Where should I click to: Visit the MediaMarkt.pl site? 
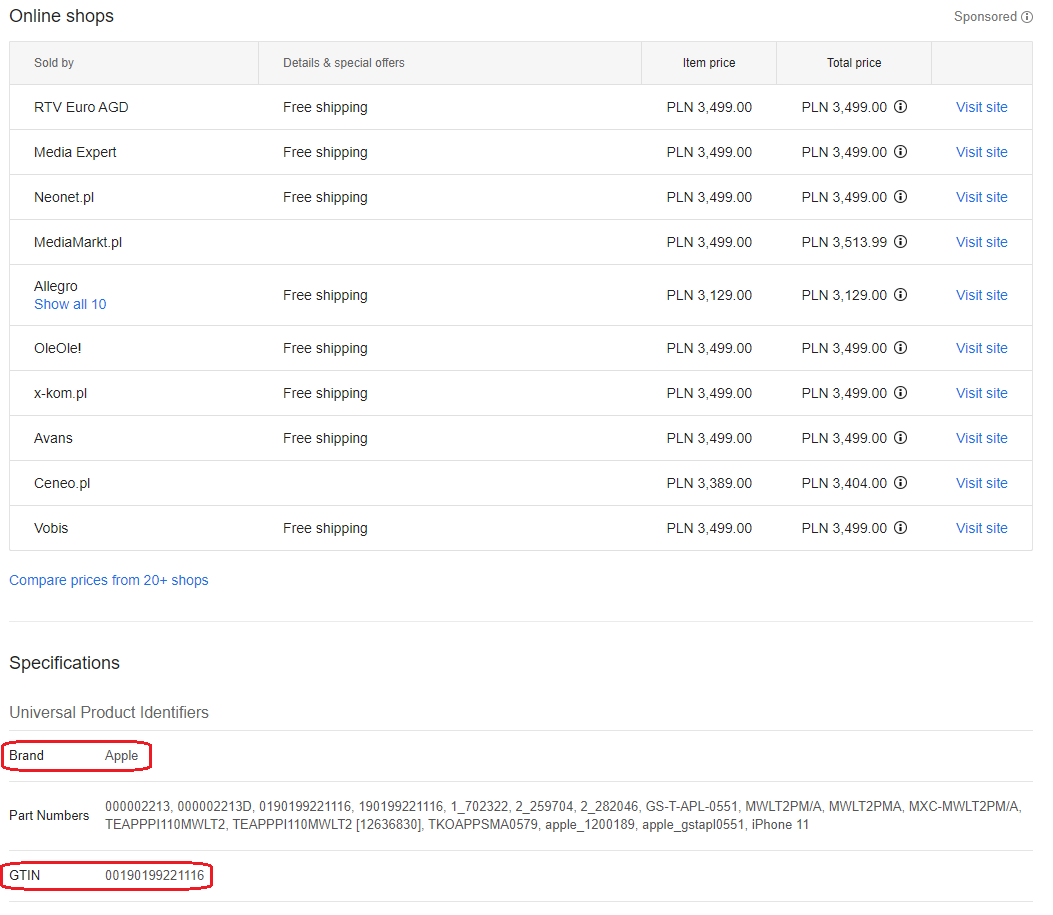pos(982,242)
